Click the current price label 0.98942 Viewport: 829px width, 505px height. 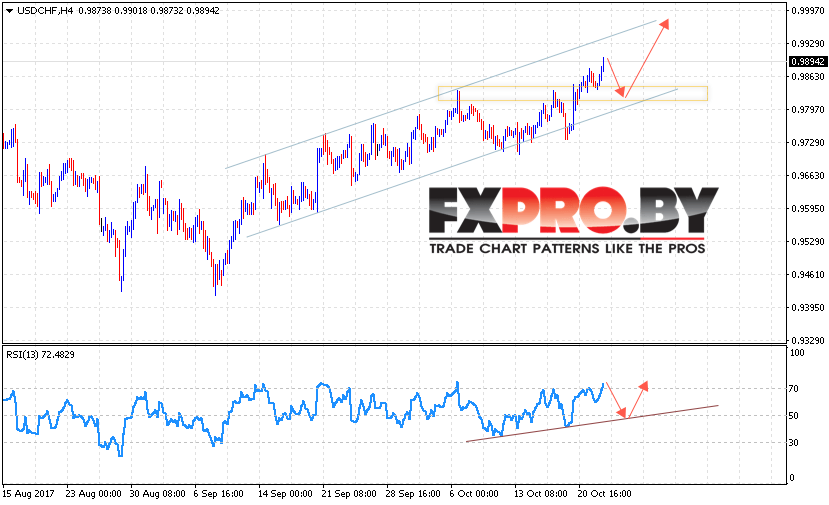pos(808,62)
